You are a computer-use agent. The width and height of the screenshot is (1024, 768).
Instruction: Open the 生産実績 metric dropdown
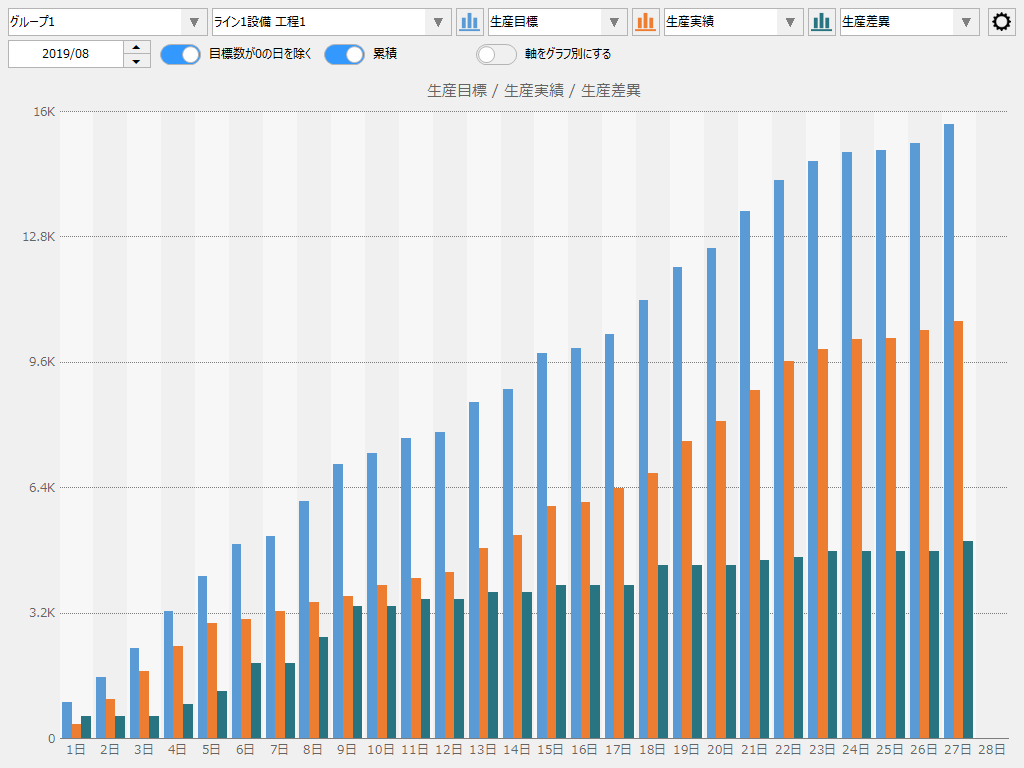pos(788,21)
